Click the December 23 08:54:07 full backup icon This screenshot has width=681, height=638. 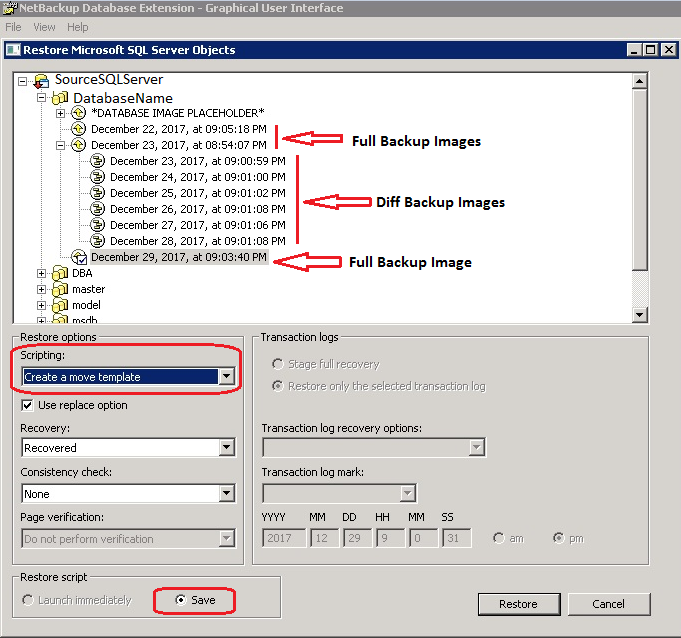(x=79, y=145)
